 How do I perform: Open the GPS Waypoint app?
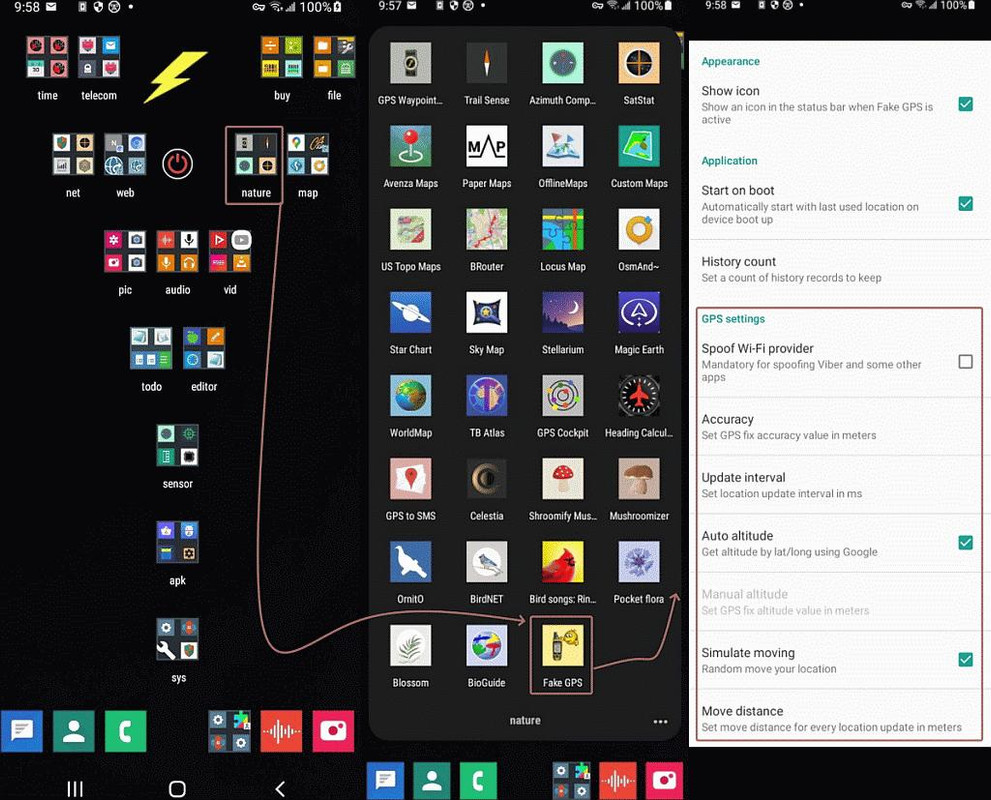[x=410, y=63]
